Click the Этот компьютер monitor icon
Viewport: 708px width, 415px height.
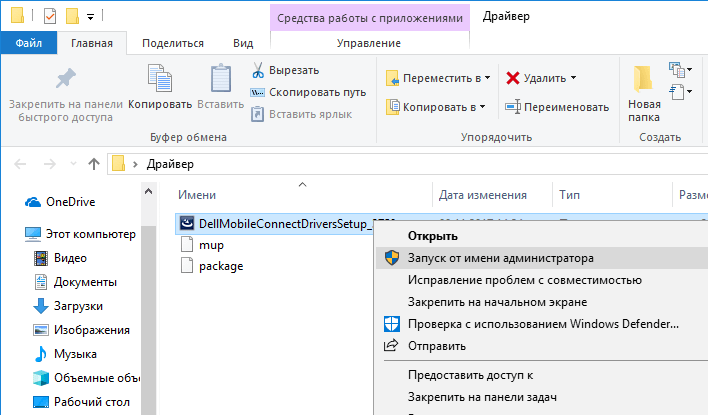tap(33, 234)
